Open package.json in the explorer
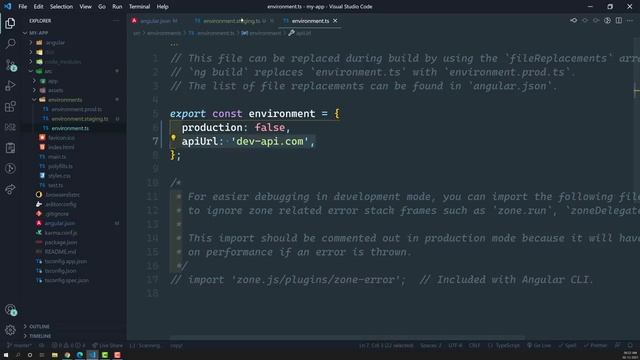 click(60, 242)
